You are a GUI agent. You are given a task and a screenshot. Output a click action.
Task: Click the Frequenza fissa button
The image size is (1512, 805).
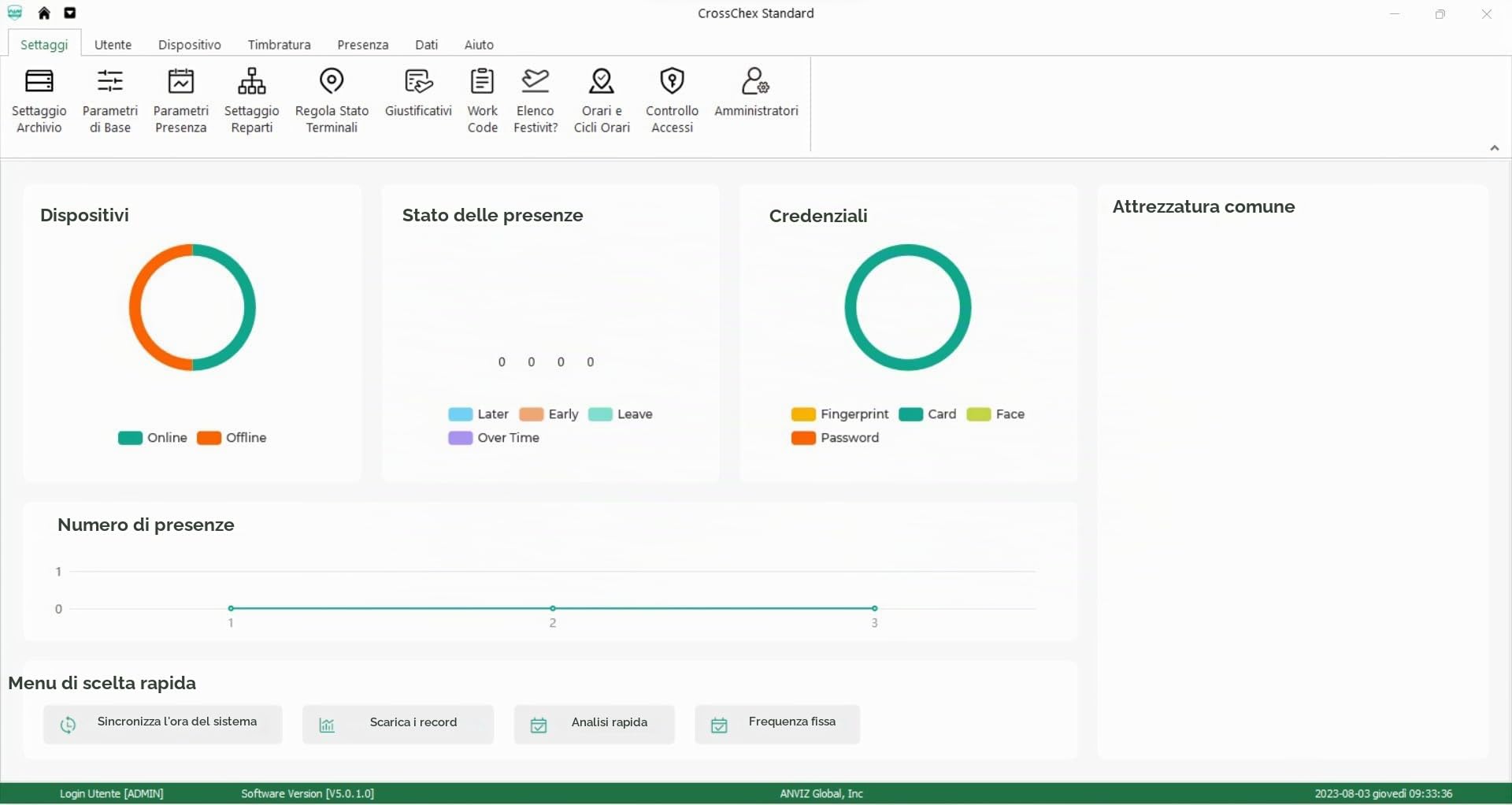coord(776,724)
